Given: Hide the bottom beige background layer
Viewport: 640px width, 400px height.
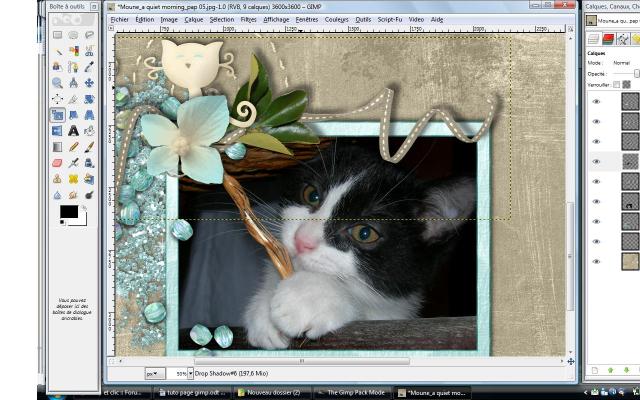Looking at the screenshot, I should tap(596, 262).
